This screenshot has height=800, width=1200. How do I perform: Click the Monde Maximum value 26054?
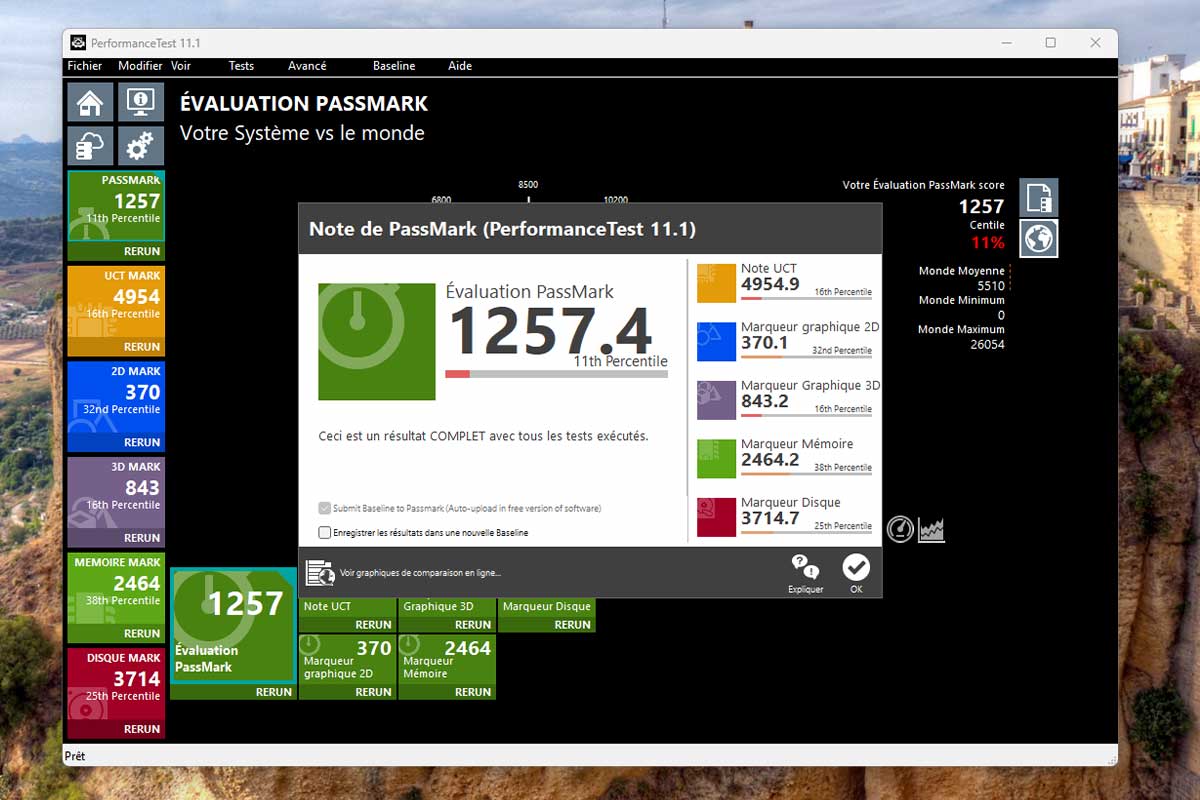coord(987,344)
